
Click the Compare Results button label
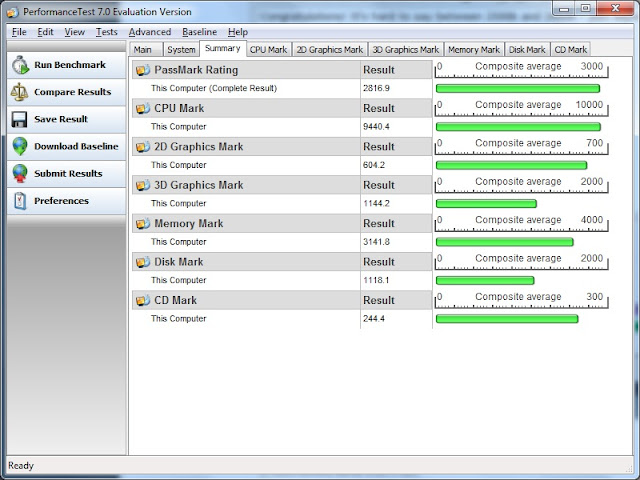point(73,92)
